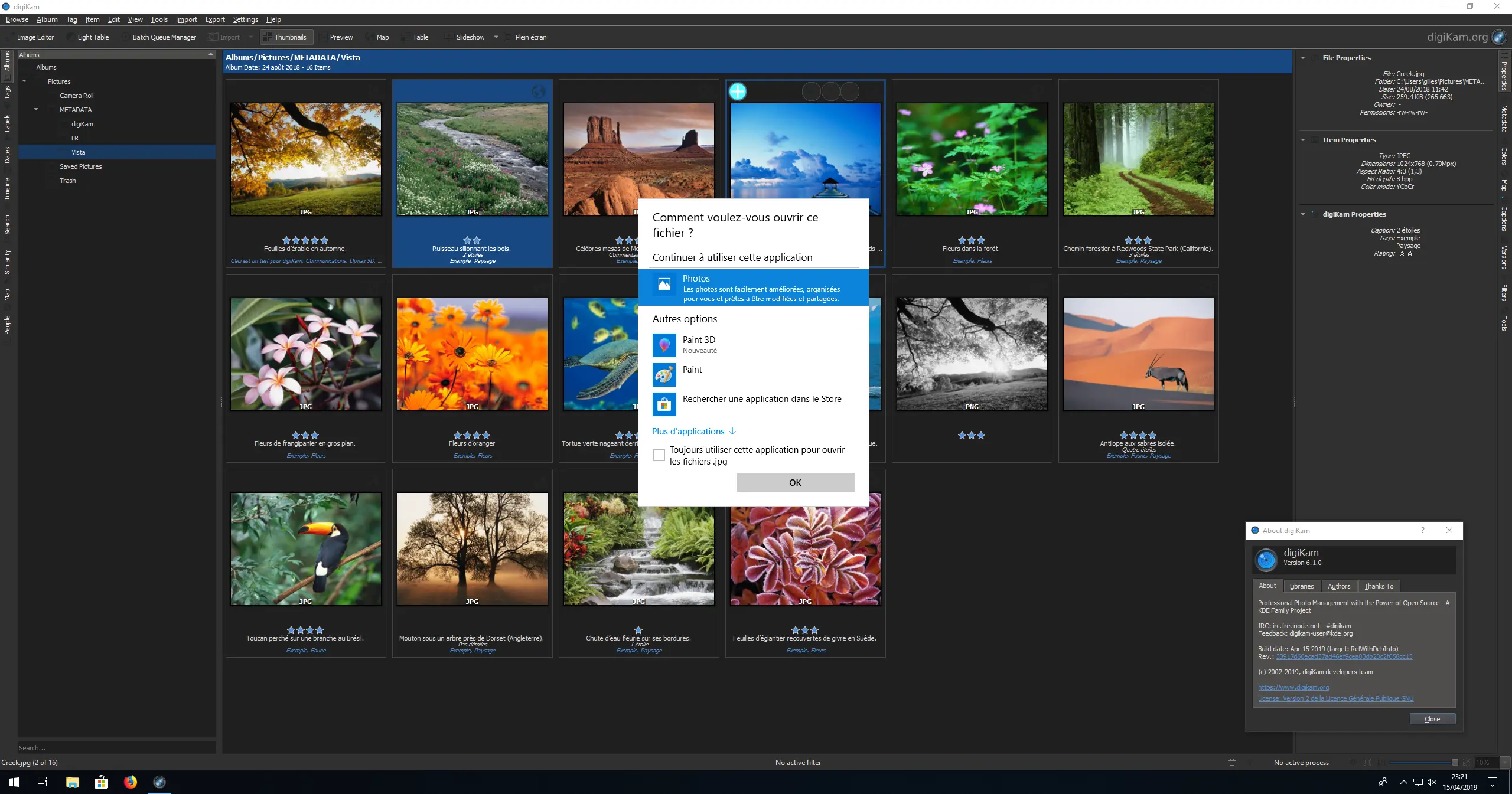Toggle the Thumbnails view mode
The height and width of the screenshot is (794, 1512).
point(285,37)
